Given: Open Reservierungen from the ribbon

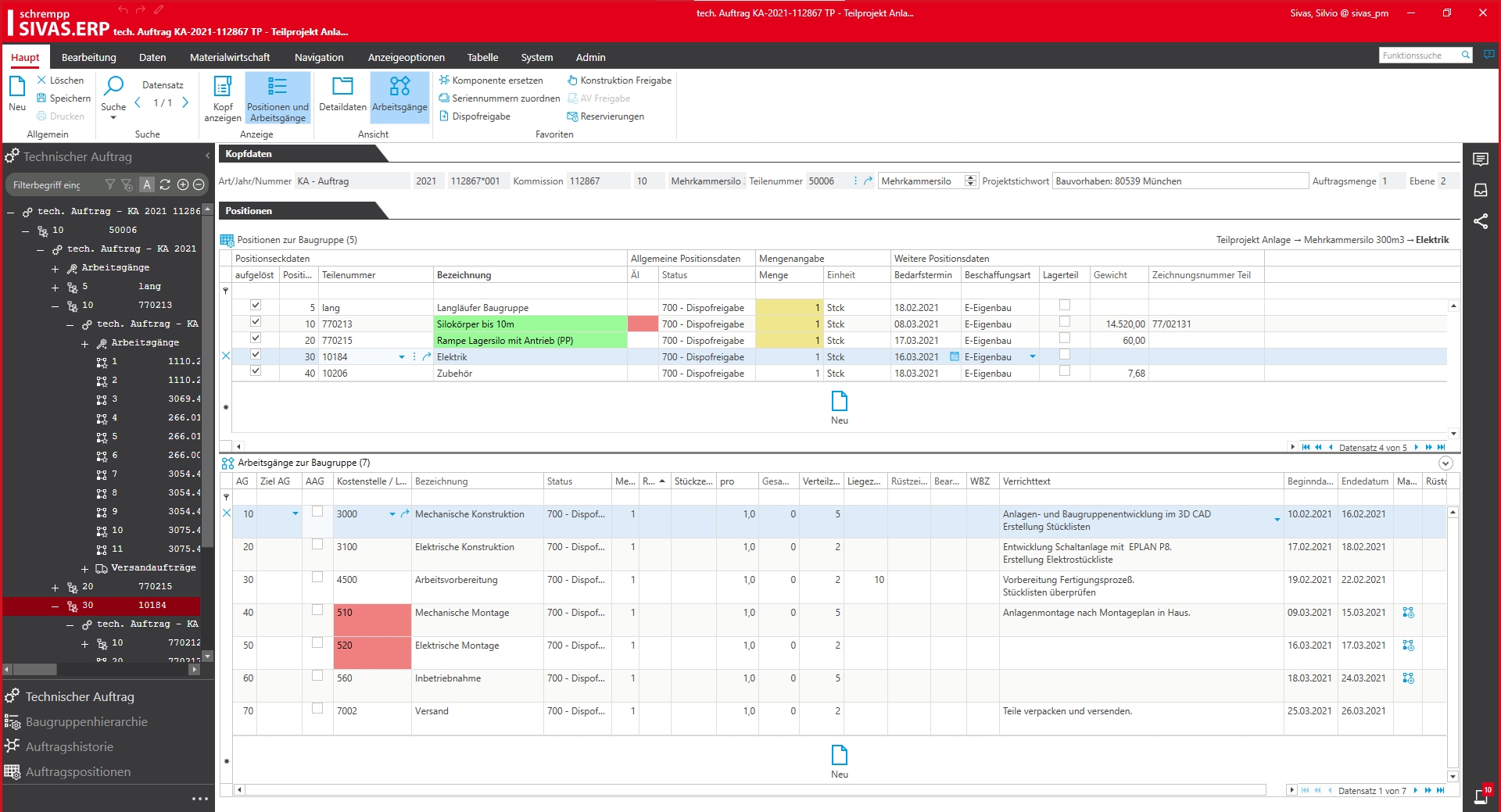Looking at the screenshot, I should click(611, 116).
